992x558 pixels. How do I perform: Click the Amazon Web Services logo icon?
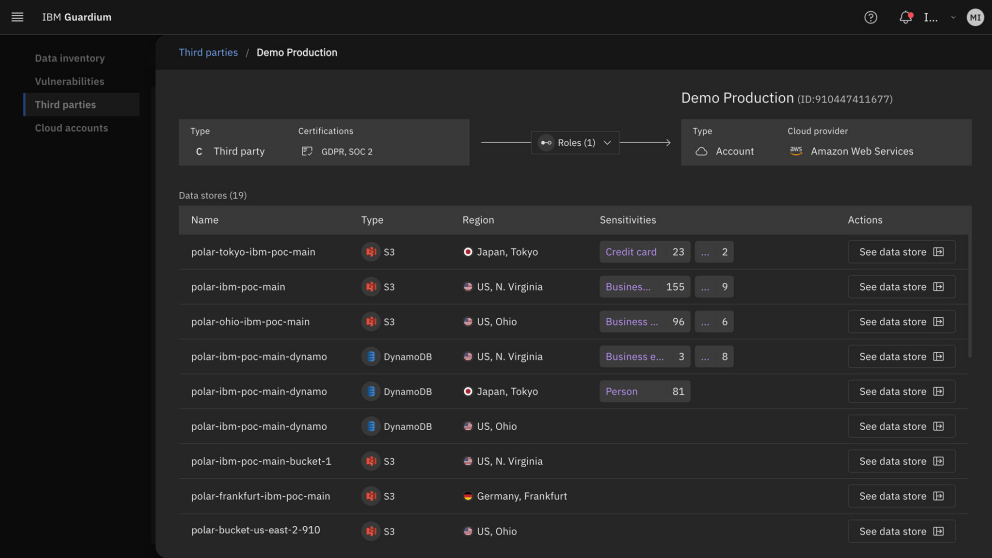796,151
